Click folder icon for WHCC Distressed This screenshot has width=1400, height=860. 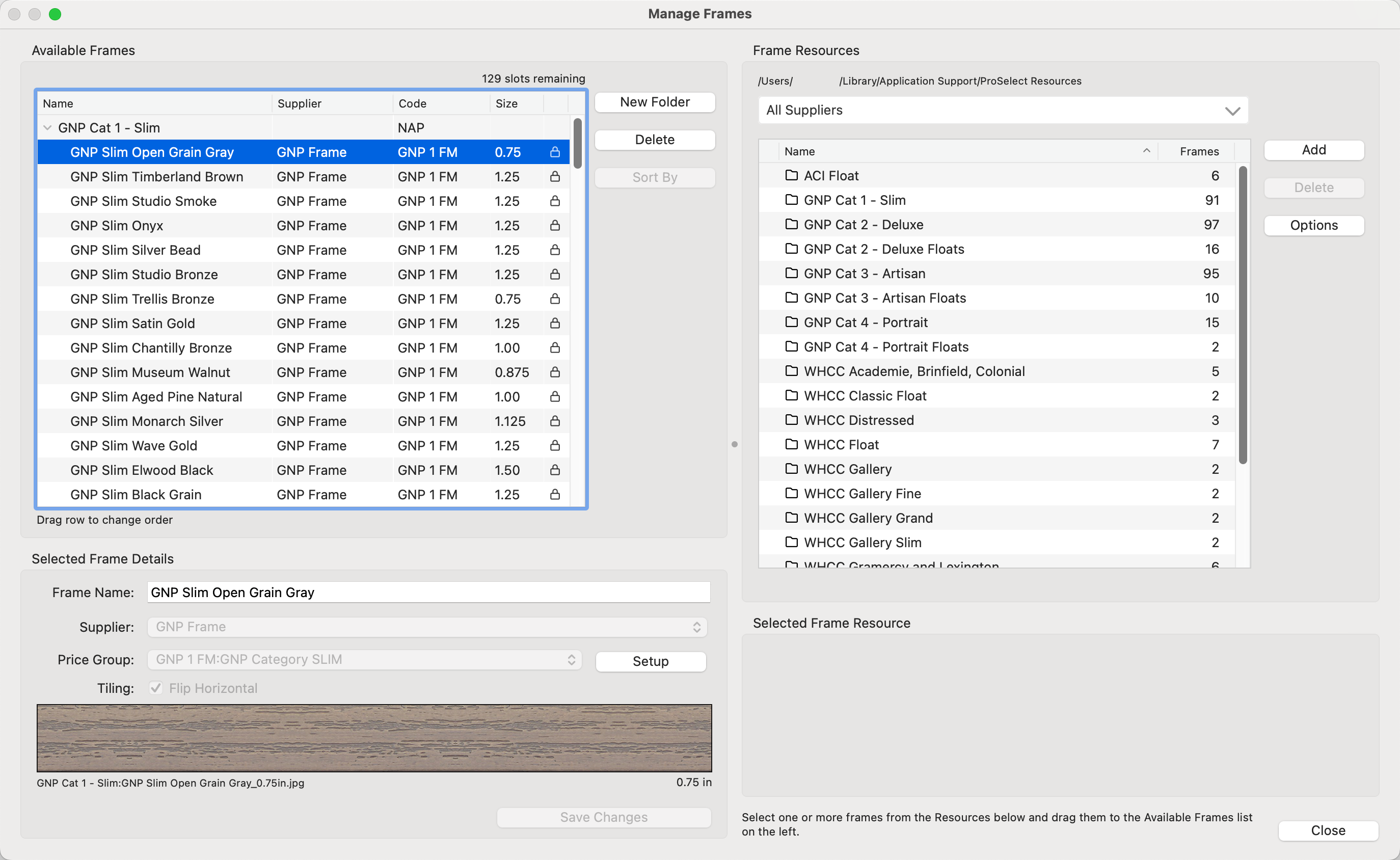pyautogui.click(x=791, y=420)
